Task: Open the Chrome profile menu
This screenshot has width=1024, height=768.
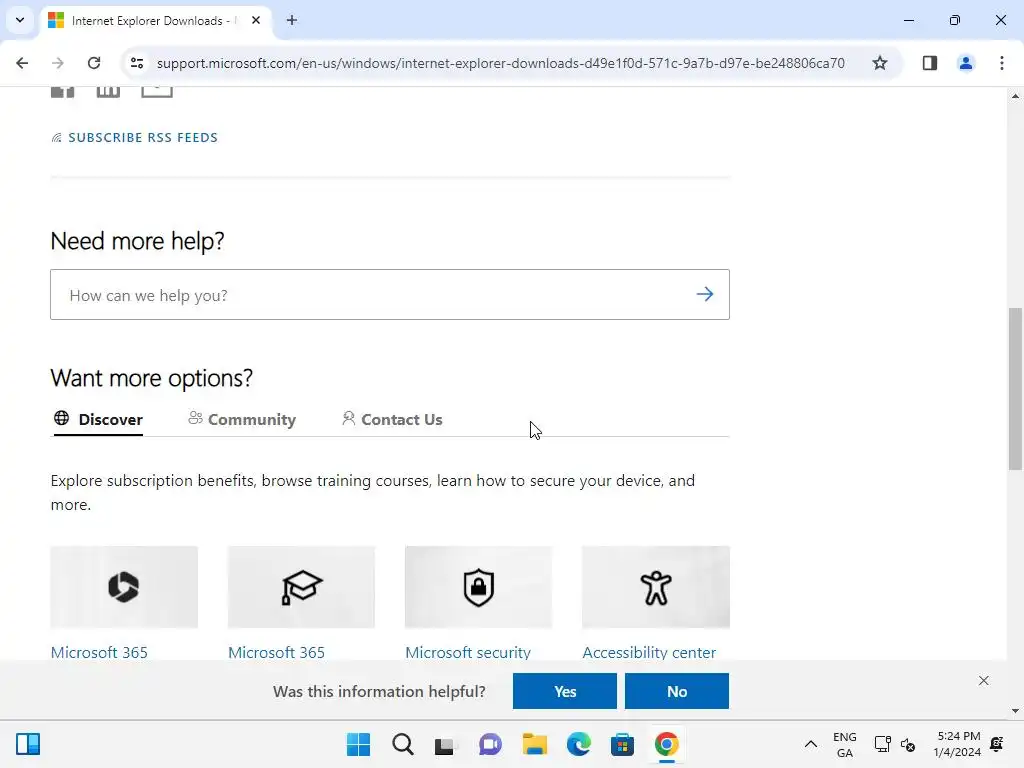Action: 966,63
